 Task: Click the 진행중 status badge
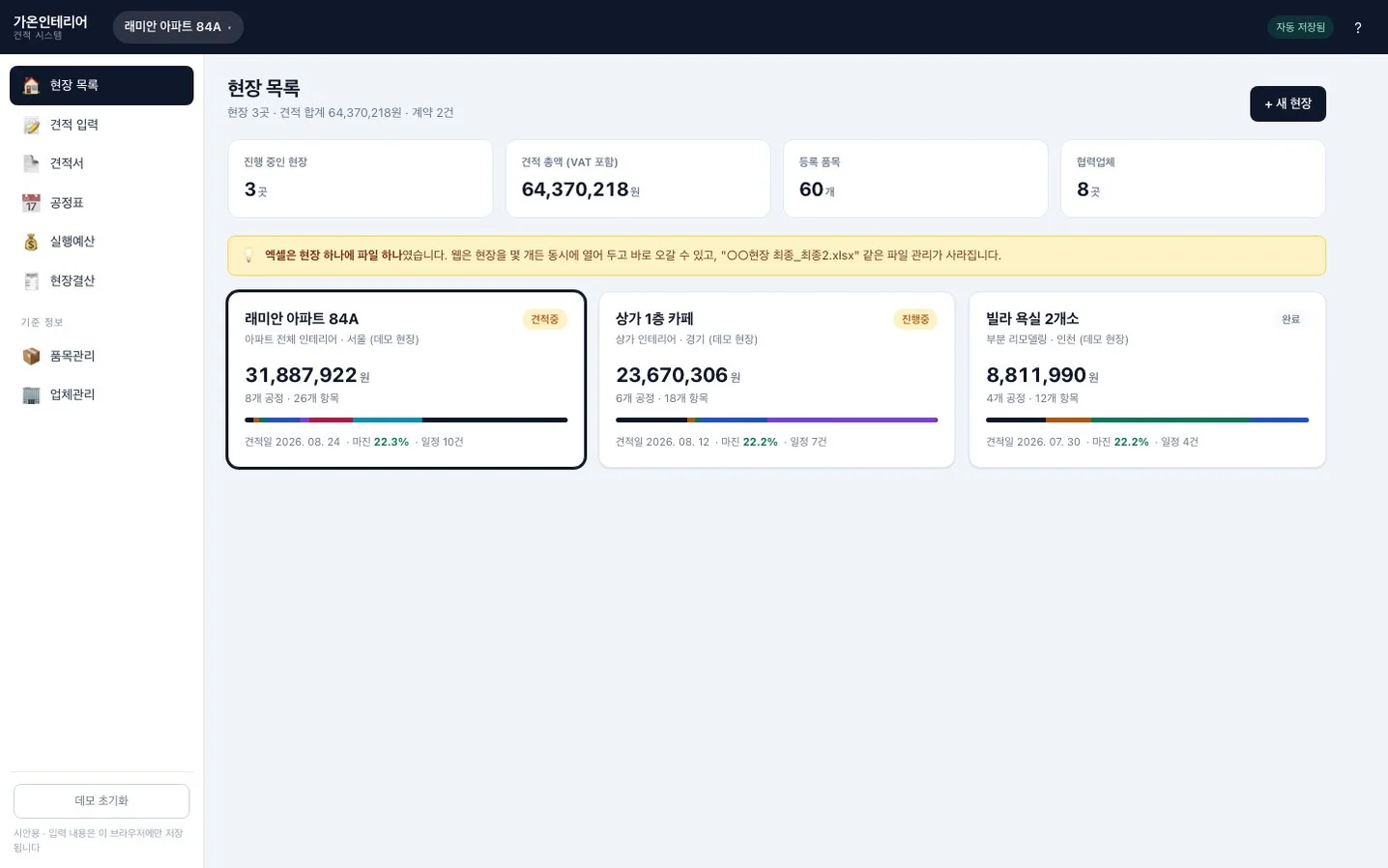[x=914, y=319]
